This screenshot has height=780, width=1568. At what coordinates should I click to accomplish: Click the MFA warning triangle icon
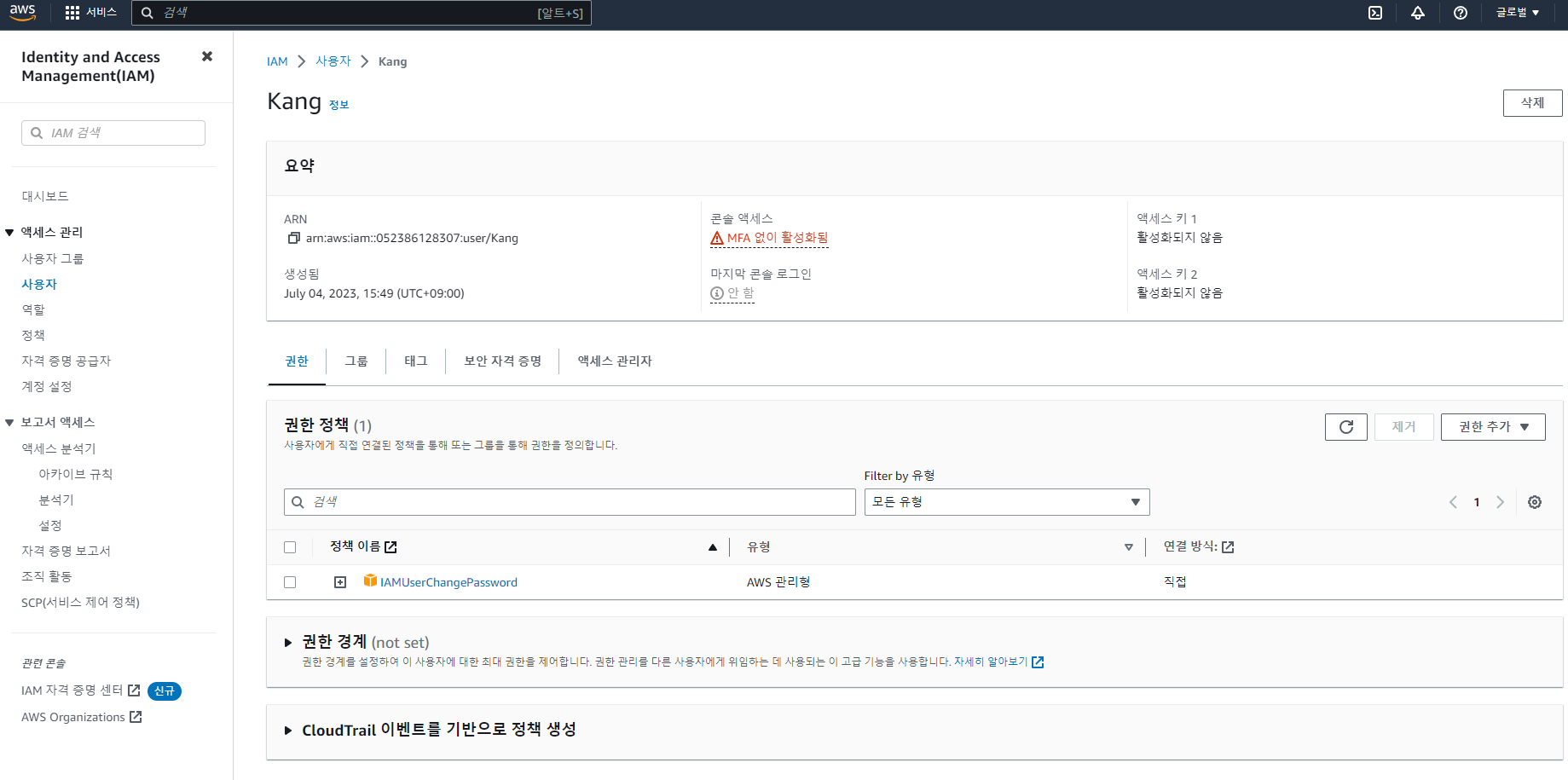717,238
